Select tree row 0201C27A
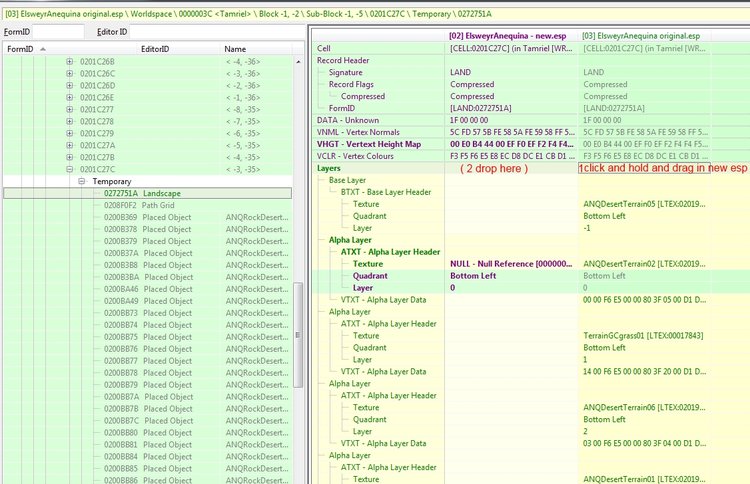Viewport: 750px width, 484px height. [147, 145]
